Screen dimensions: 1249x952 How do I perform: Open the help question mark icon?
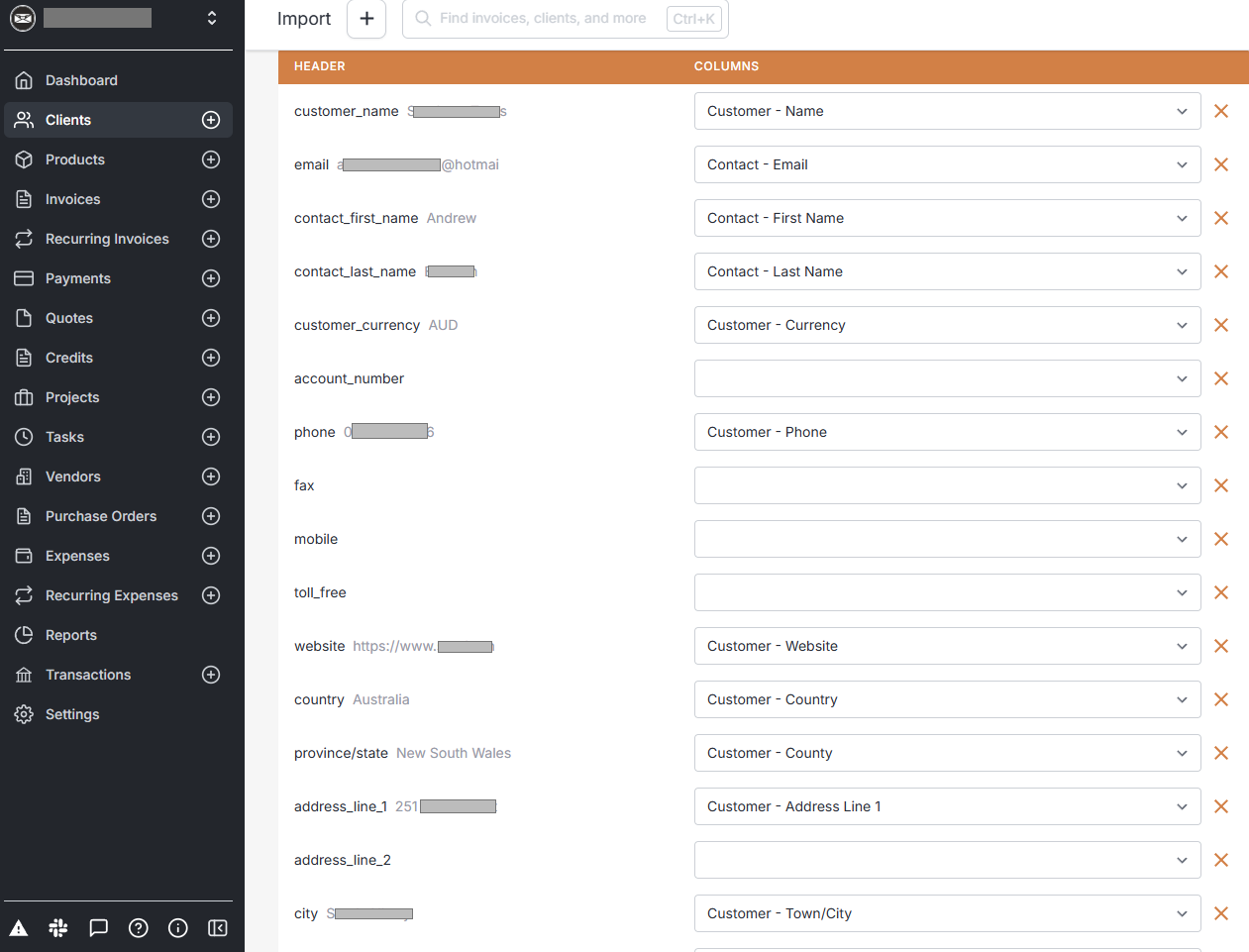pyautogui.click(x=139, y=928)
